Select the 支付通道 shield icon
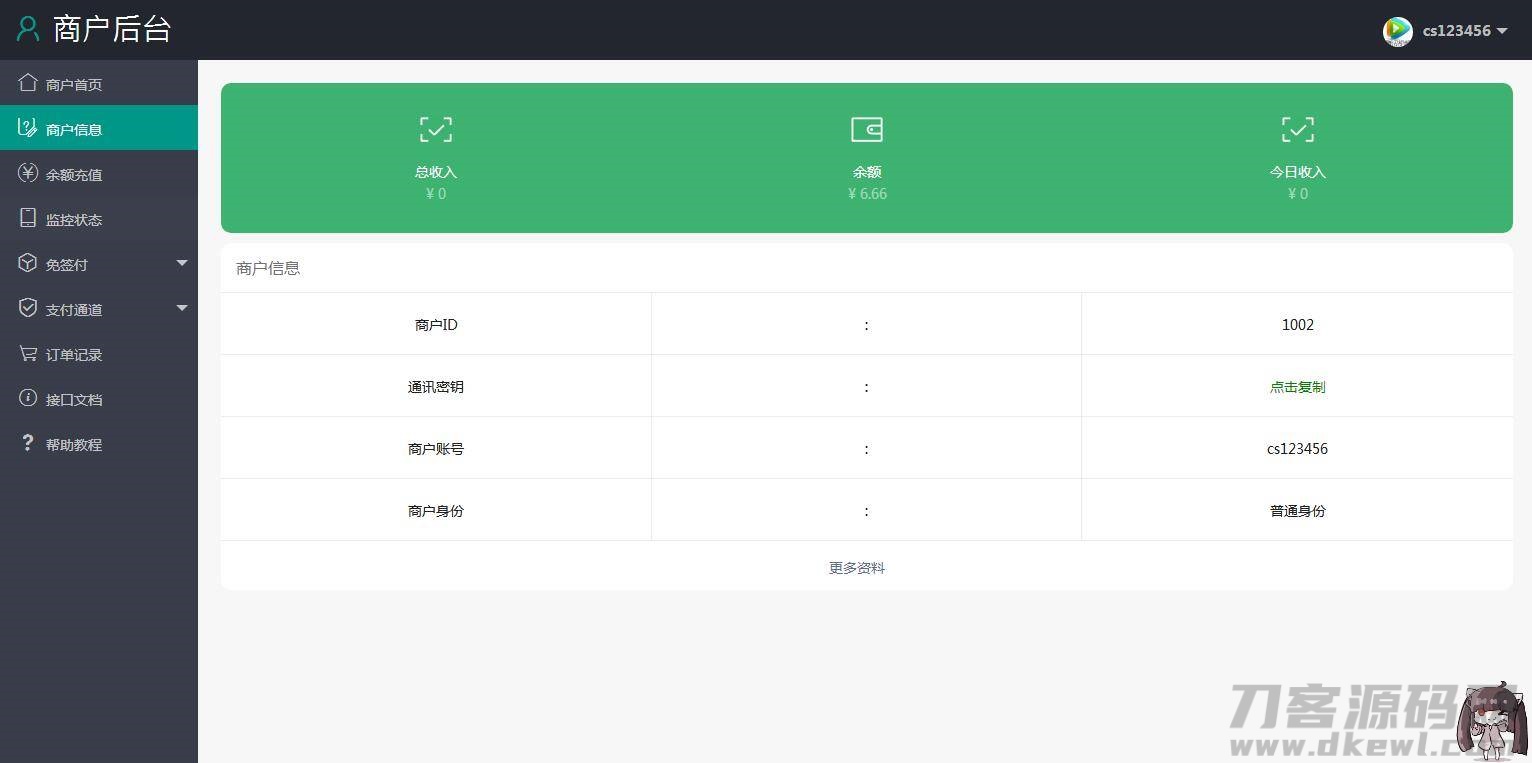Viewport: 1532px width, 763px height. coord(28,308)
